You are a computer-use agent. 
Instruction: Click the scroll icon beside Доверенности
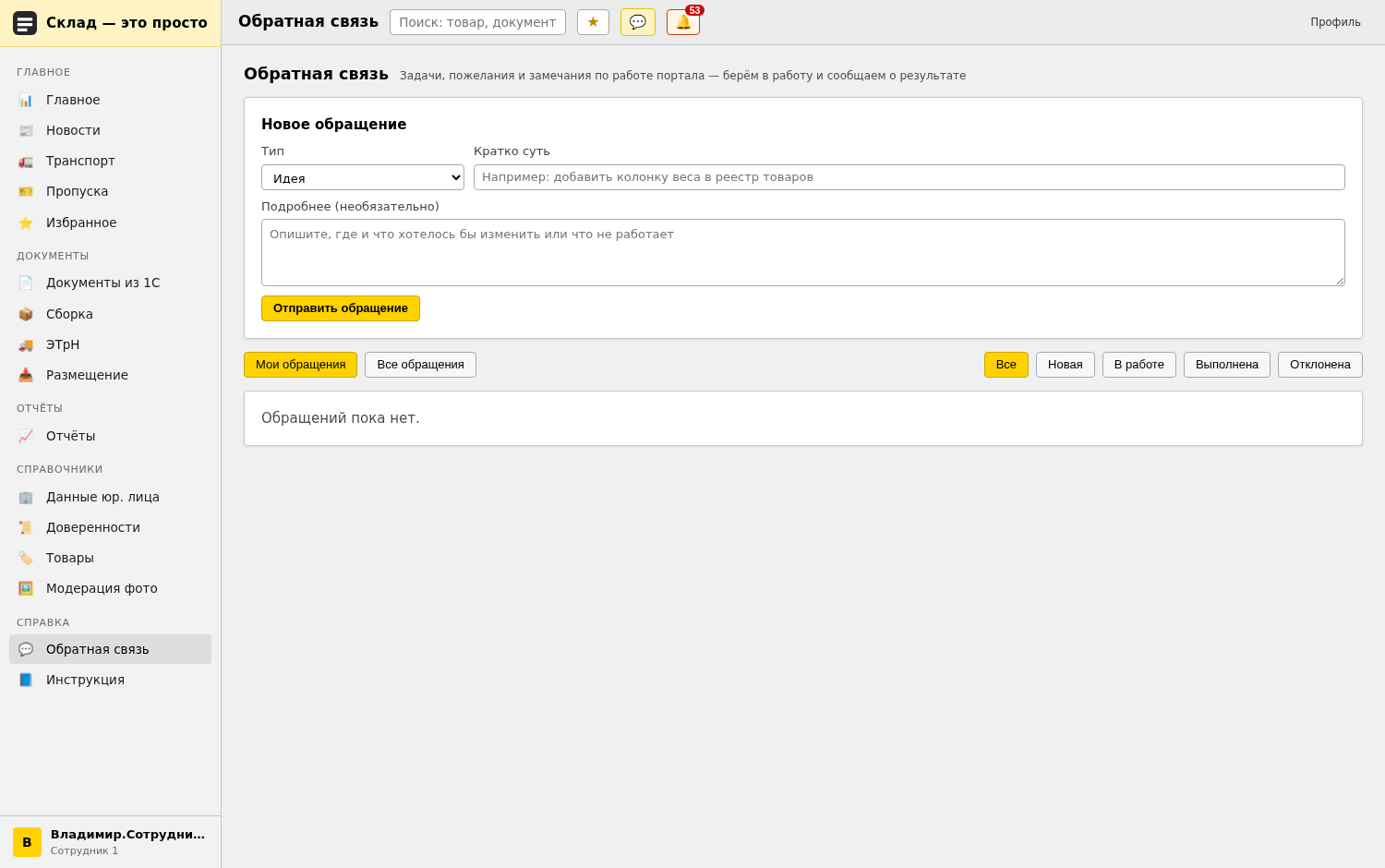point(26,527)
